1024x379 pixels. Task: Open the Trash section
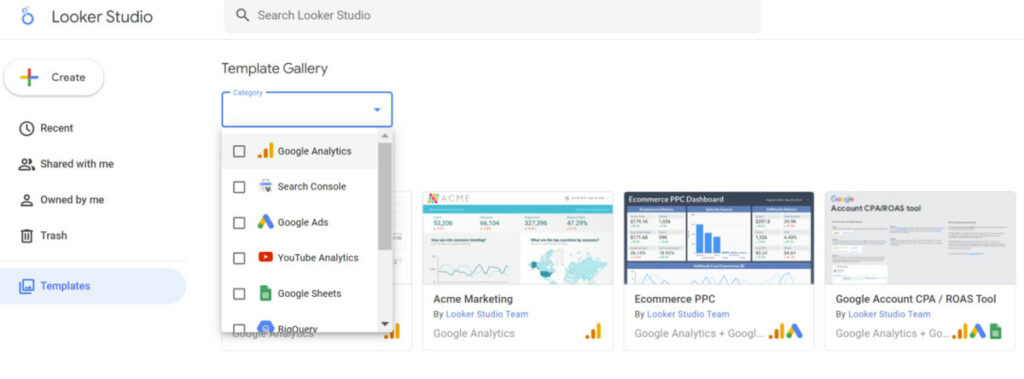54,235
